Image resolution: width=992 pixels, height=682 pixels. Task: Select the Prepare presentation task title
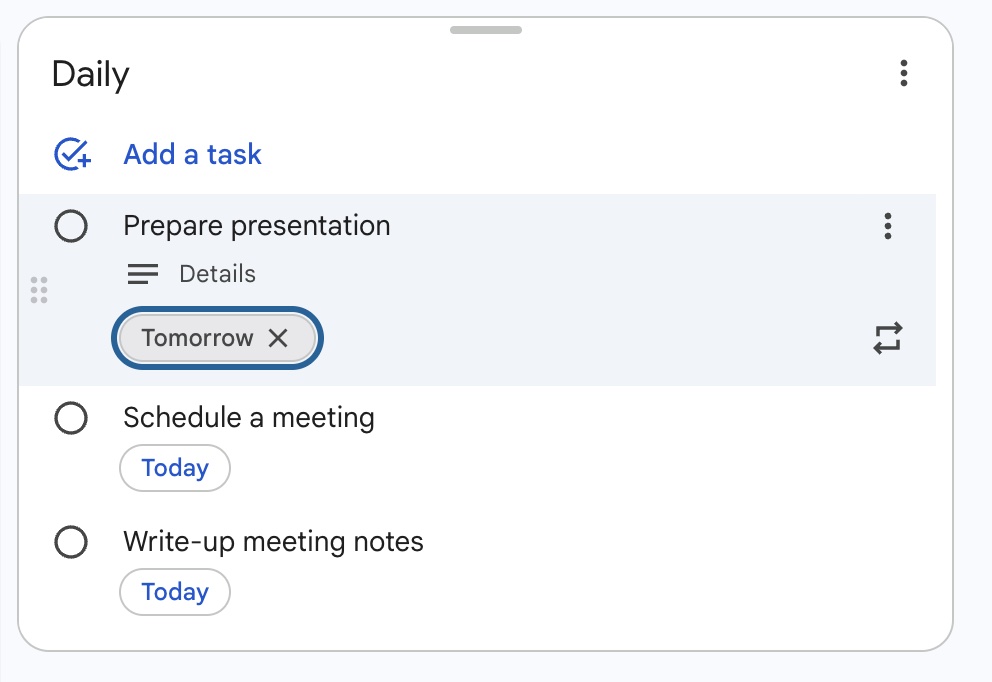click(256, 226)
